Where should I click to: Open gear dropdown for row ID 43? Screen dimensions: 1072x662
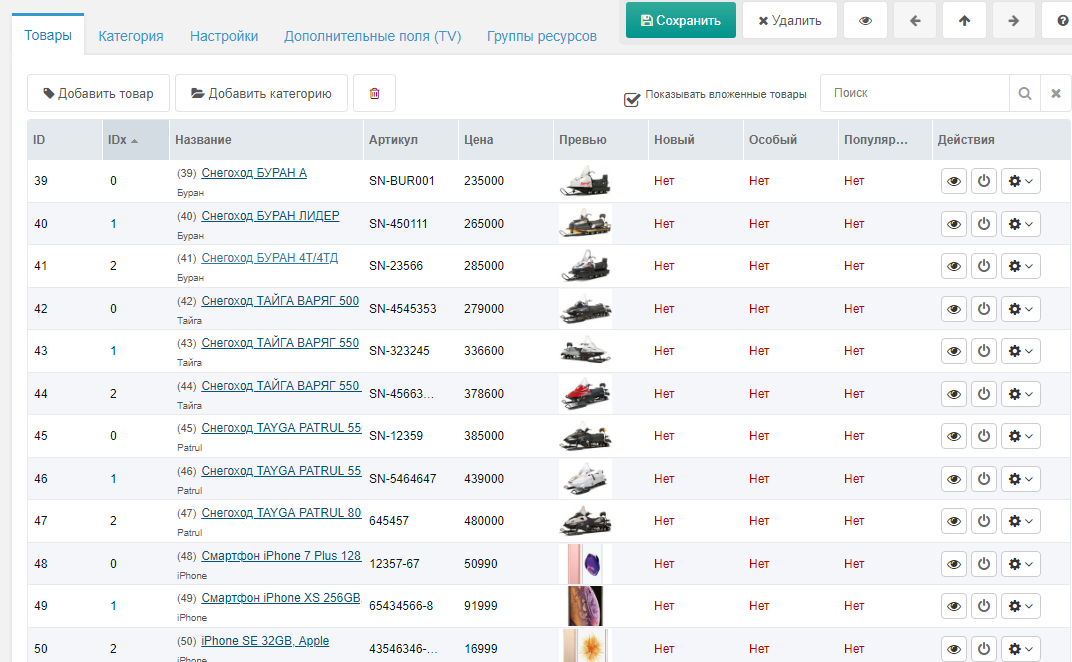click(1021, 352)
